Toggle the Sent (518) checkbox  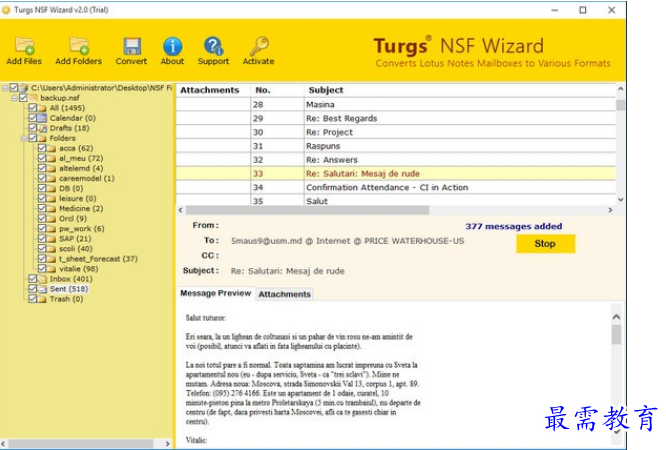32,289
